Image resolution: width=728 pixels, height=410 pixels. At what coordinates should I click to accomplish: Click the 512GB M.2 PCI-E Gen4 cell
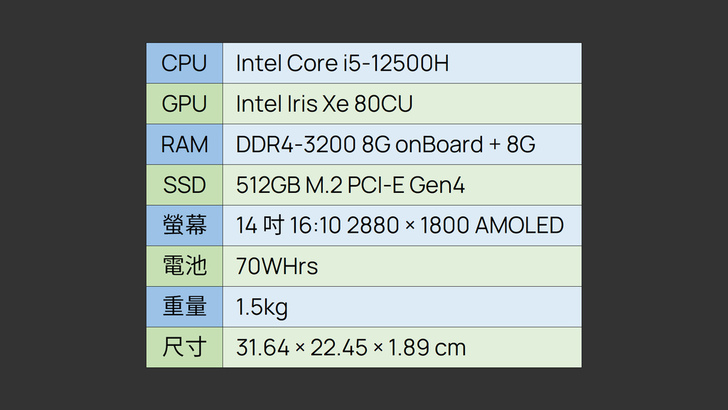point(350,185)
